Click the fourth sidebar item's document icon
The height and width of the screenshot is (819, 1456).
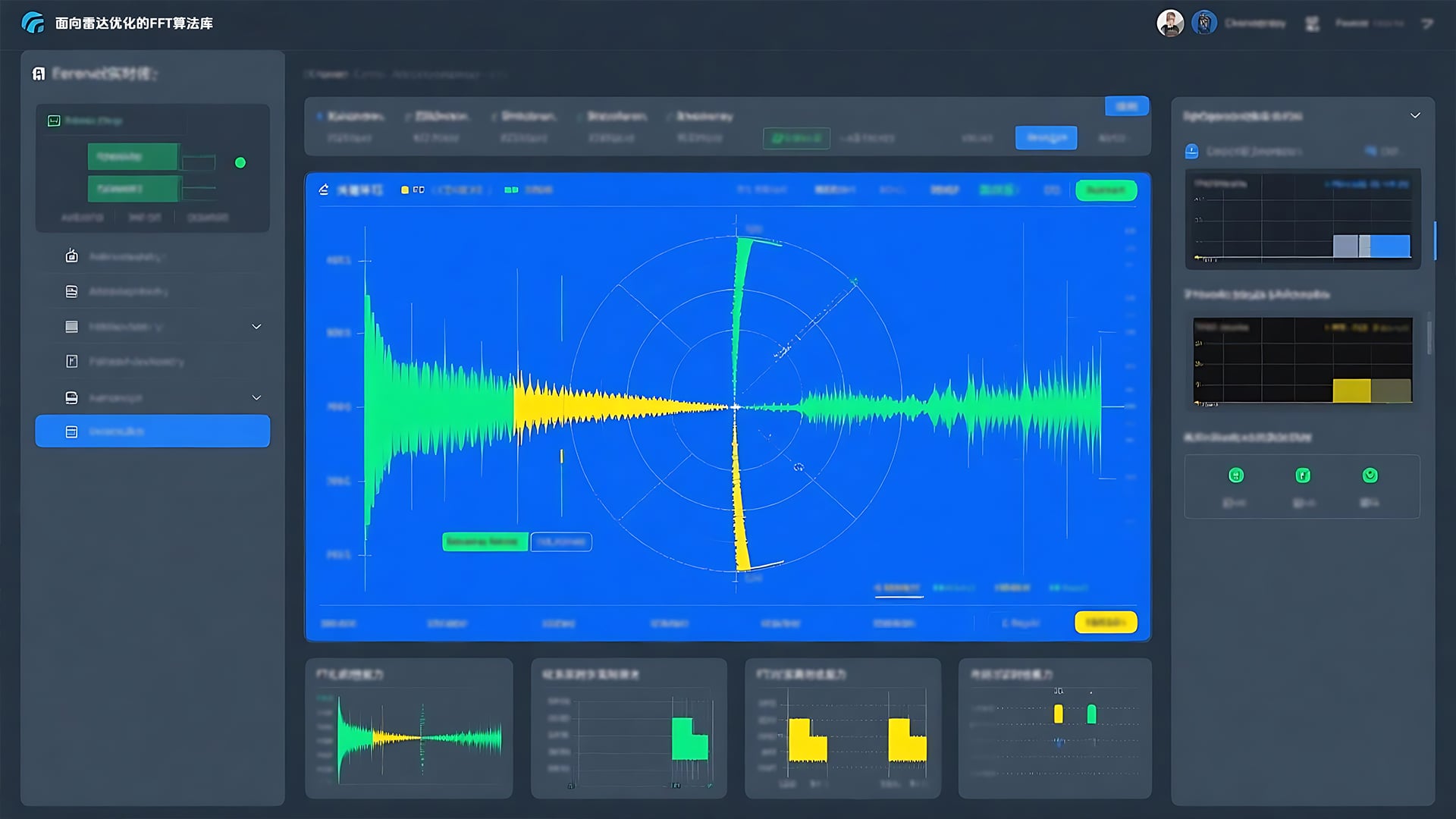tap(71, 362)
